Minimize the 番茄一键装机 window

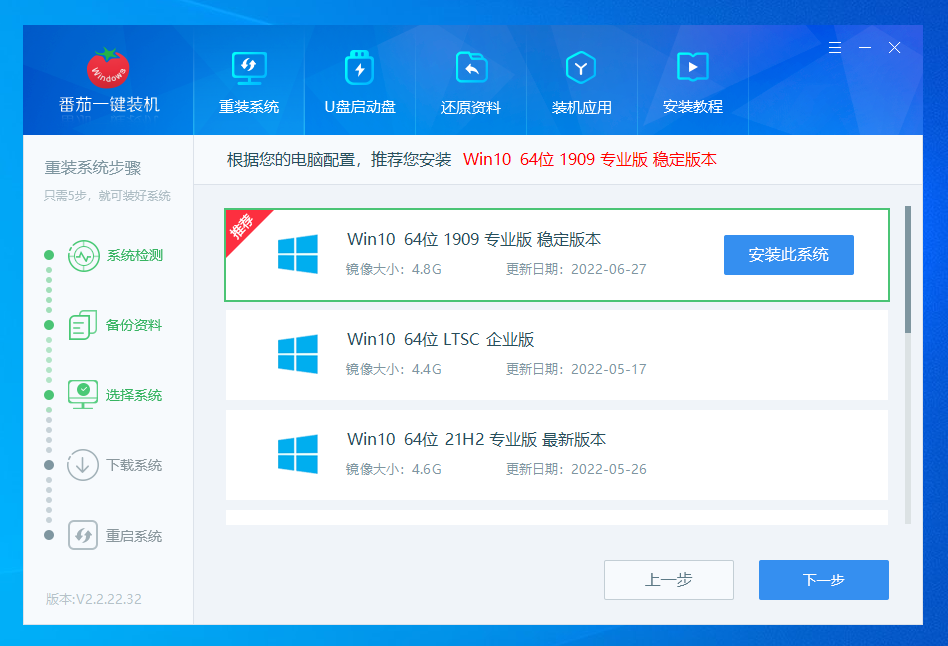point(865,48)
